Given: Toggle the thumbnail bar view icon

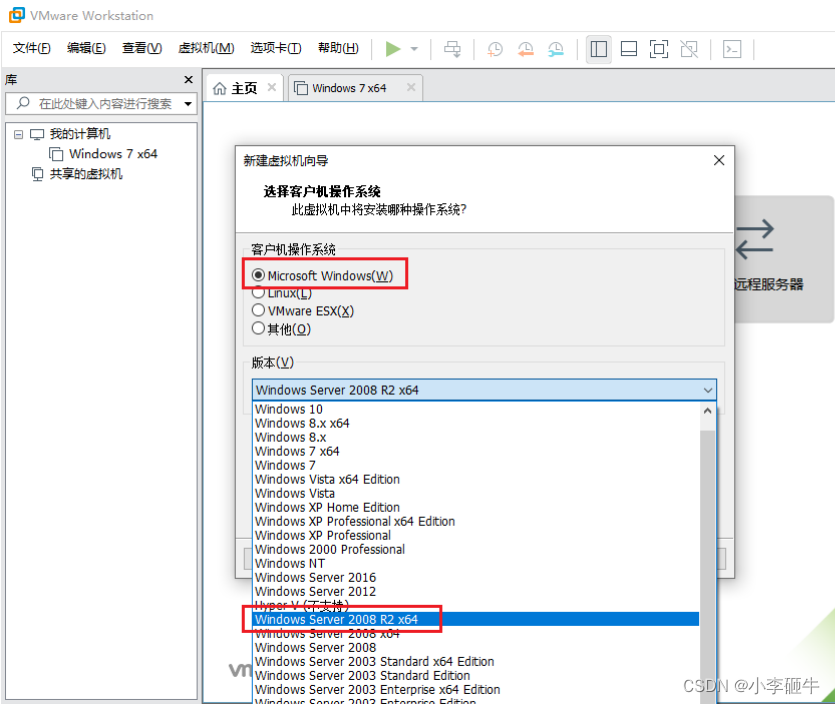Looking at the screenshot, I should tap(629, 49).
